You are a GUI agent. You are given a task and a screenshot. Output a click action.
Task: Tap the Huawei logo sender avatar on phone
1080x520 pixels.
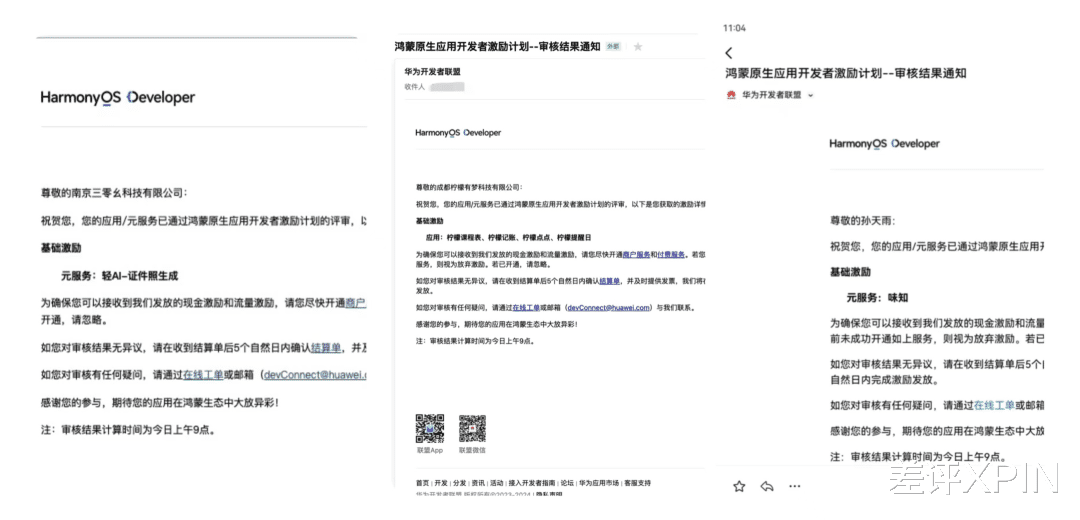pyautogui.click(x=731, y=96)
